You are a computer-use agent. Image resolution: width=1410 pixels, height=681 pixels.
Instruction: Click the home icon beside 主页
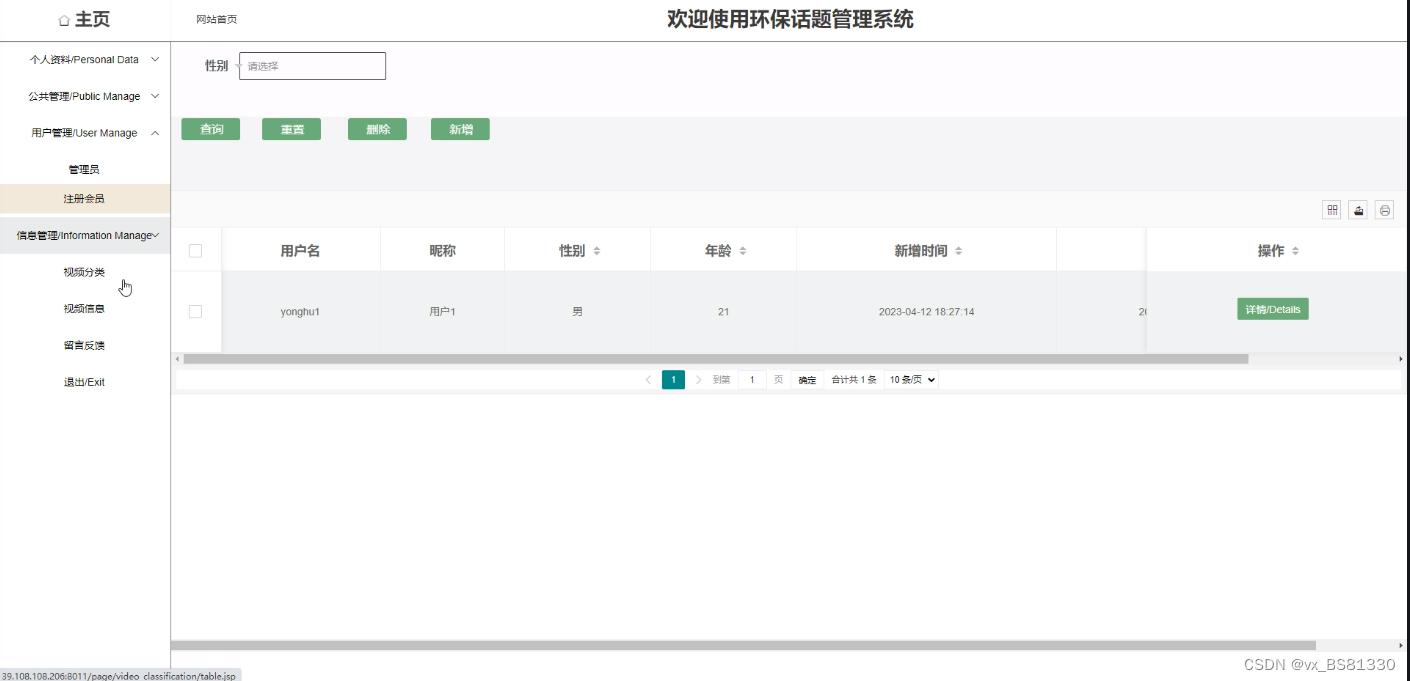64,20
